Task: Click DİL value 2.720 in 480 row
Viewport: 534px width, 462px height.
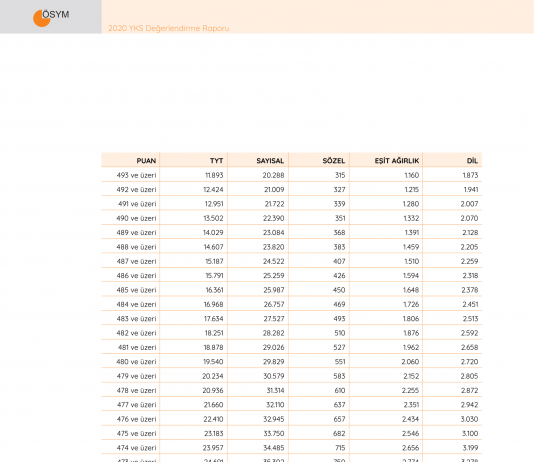Action: tap(469, 362)
